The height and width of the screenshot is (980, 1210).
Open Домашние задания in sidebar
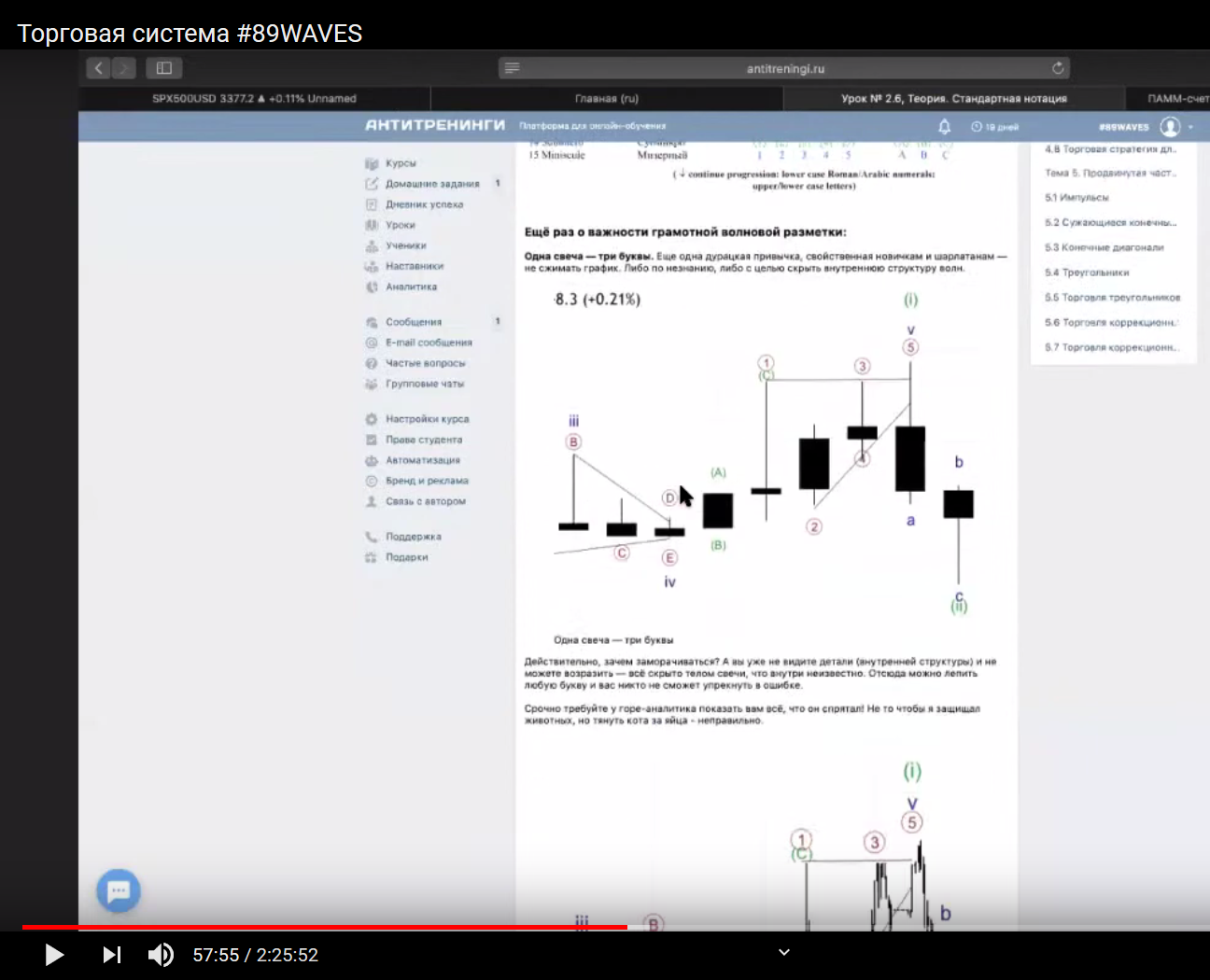[x=432, y=184]
